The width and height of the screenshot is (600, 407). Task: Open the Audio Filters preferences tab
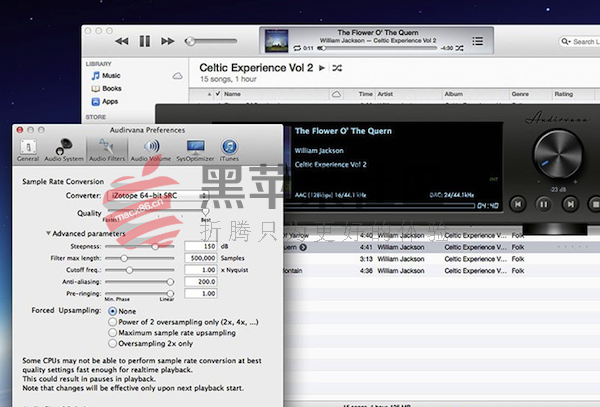point(107,150)
